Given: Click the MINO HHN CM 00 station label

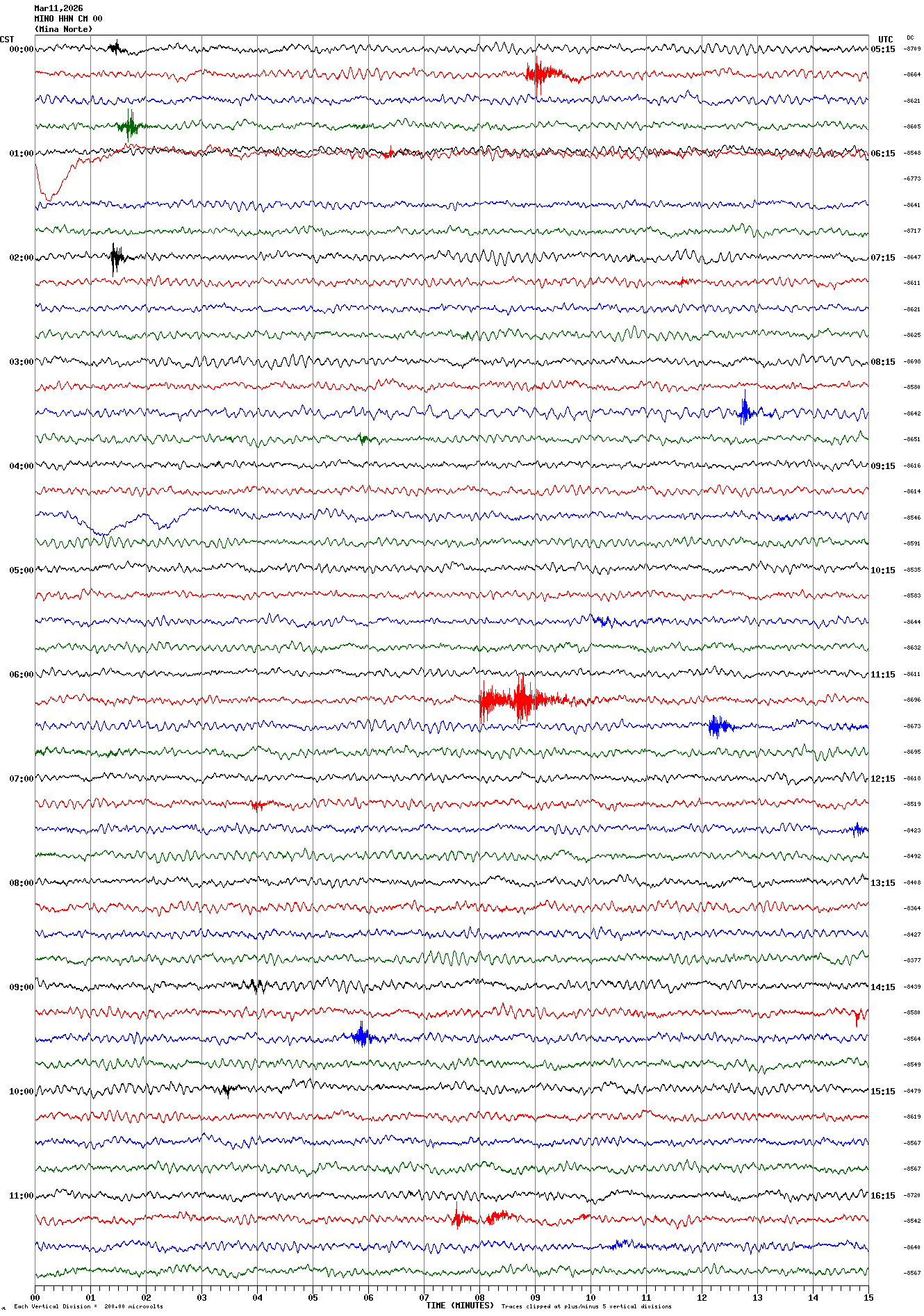Looking at the screenshot, I should point(68,19).
